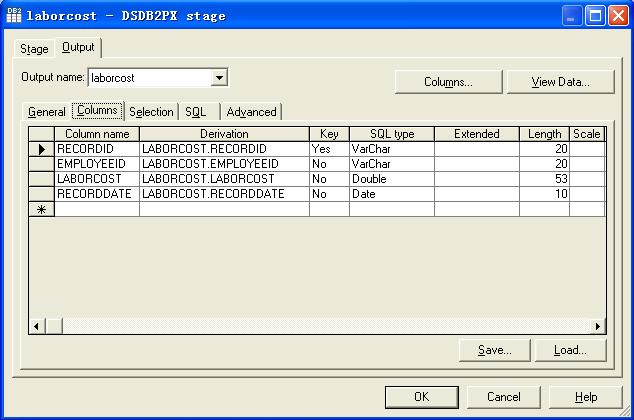Click the left scroll arrow of the grid
This screenshot has height=420, width=634.
click(37, 326)
